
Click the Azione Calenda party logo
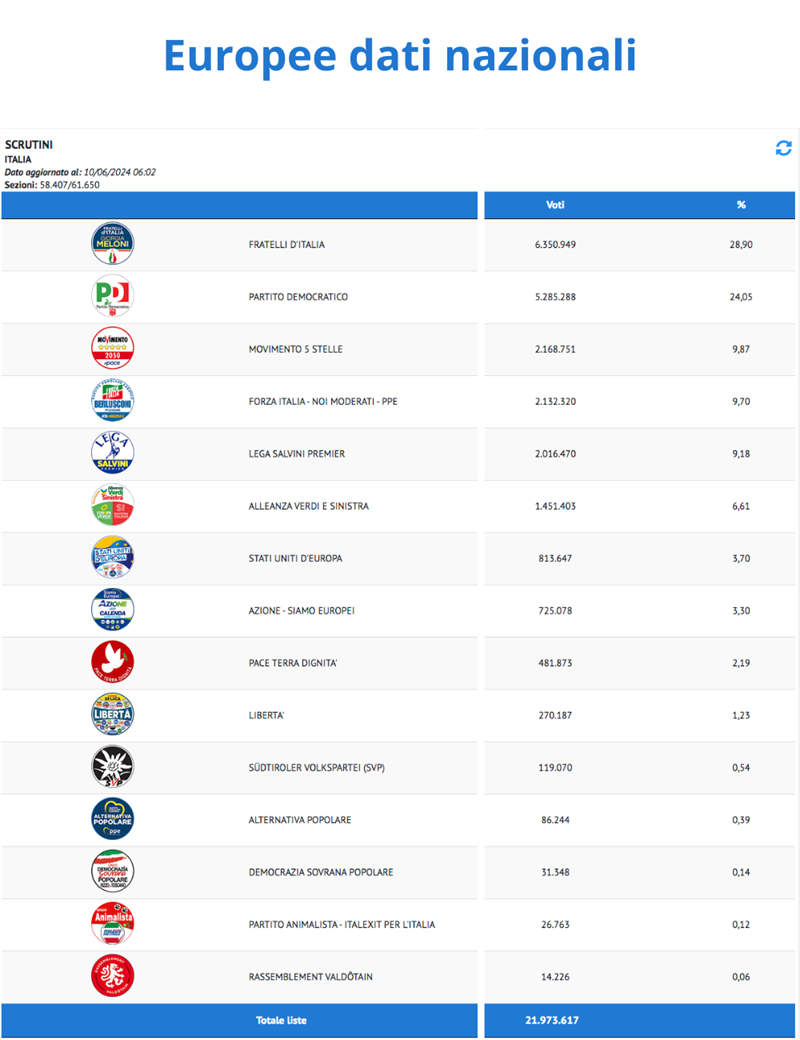click(112, 610)
